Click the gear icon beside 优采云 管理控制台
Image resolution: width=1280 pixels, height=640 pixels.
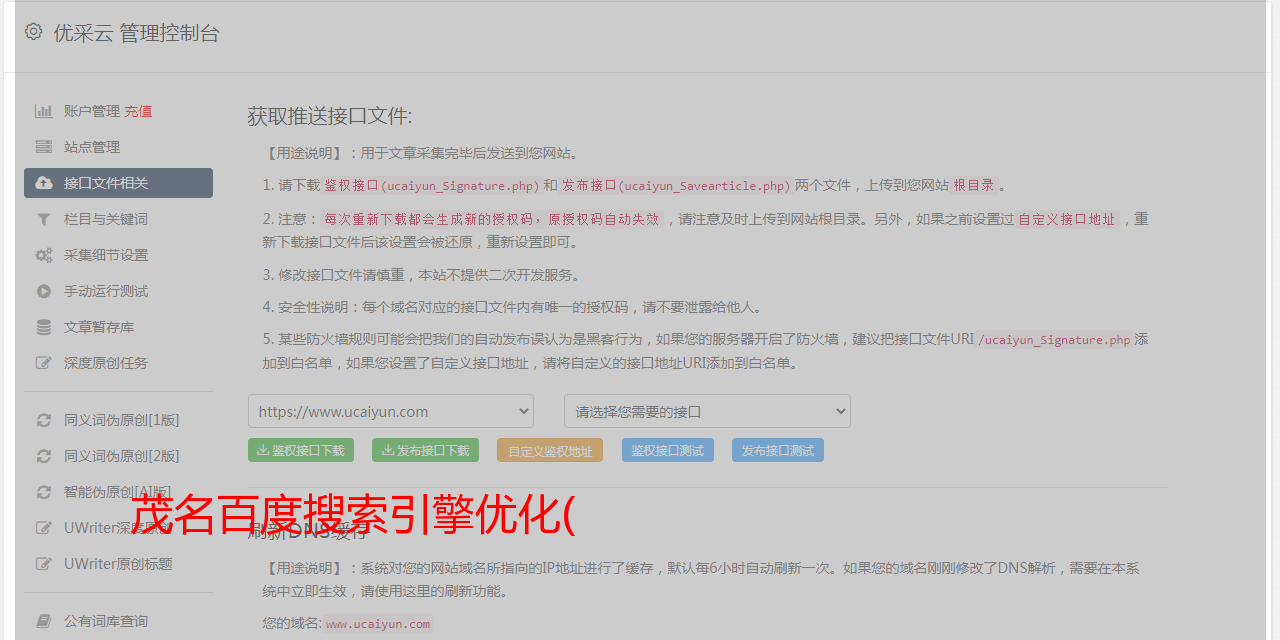(34, 32)
